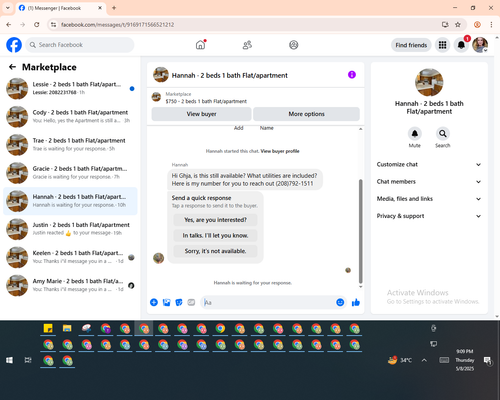Image resolution: width=500 pixels, height=400 pixels.
Task: Go back using the Marketplace back arrow
Action: (x=12, y=67)
